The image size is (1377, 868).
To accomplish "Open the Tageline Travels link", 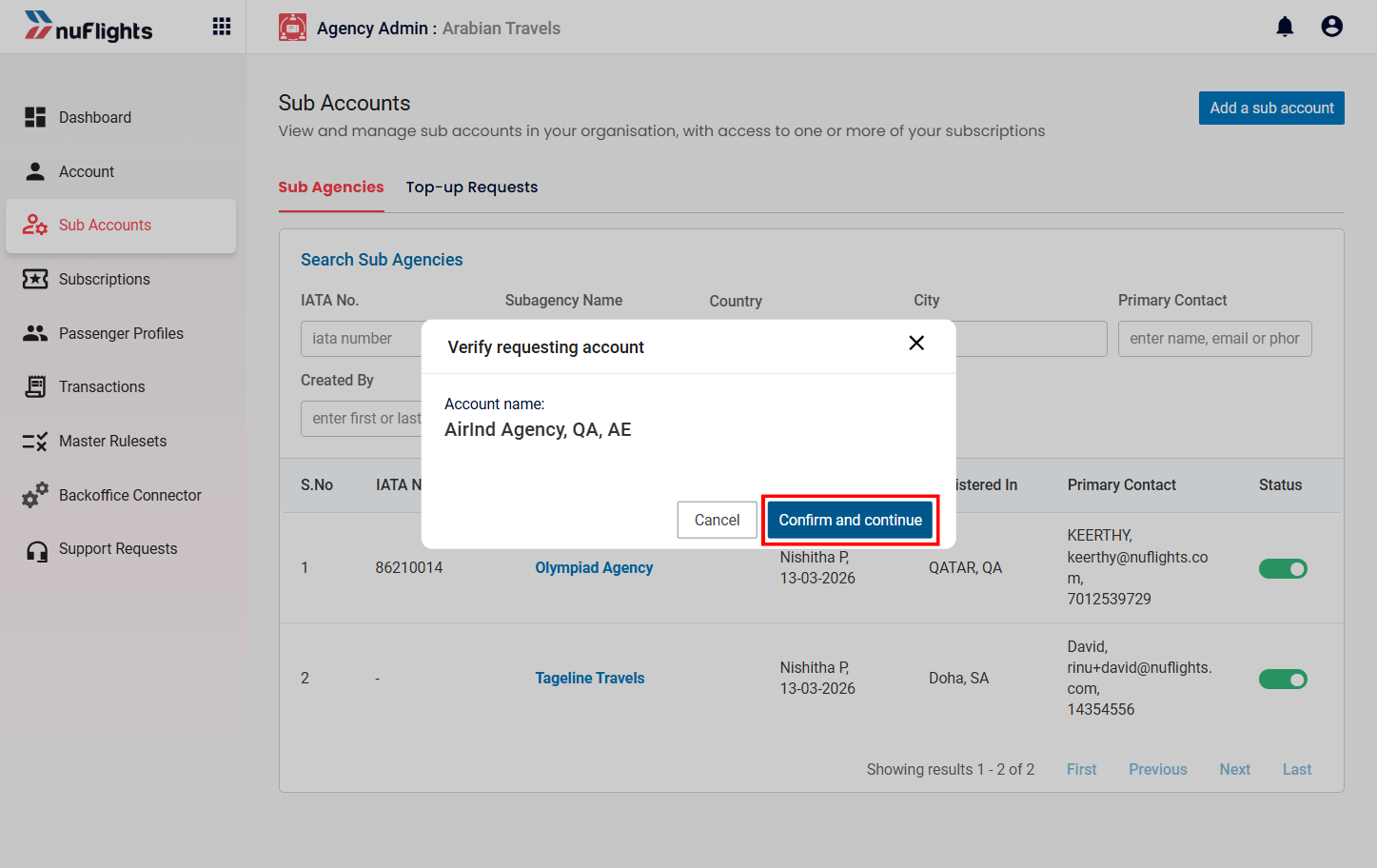I will coord(590,679).
